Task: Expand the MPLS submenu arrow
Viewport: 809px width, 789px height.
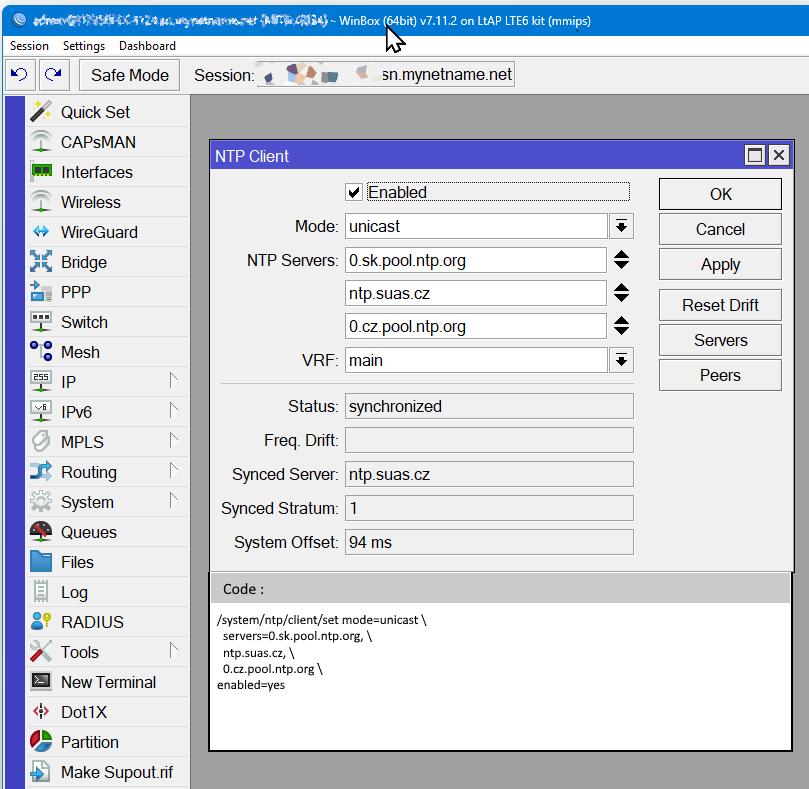Action: tap(174, 440)
